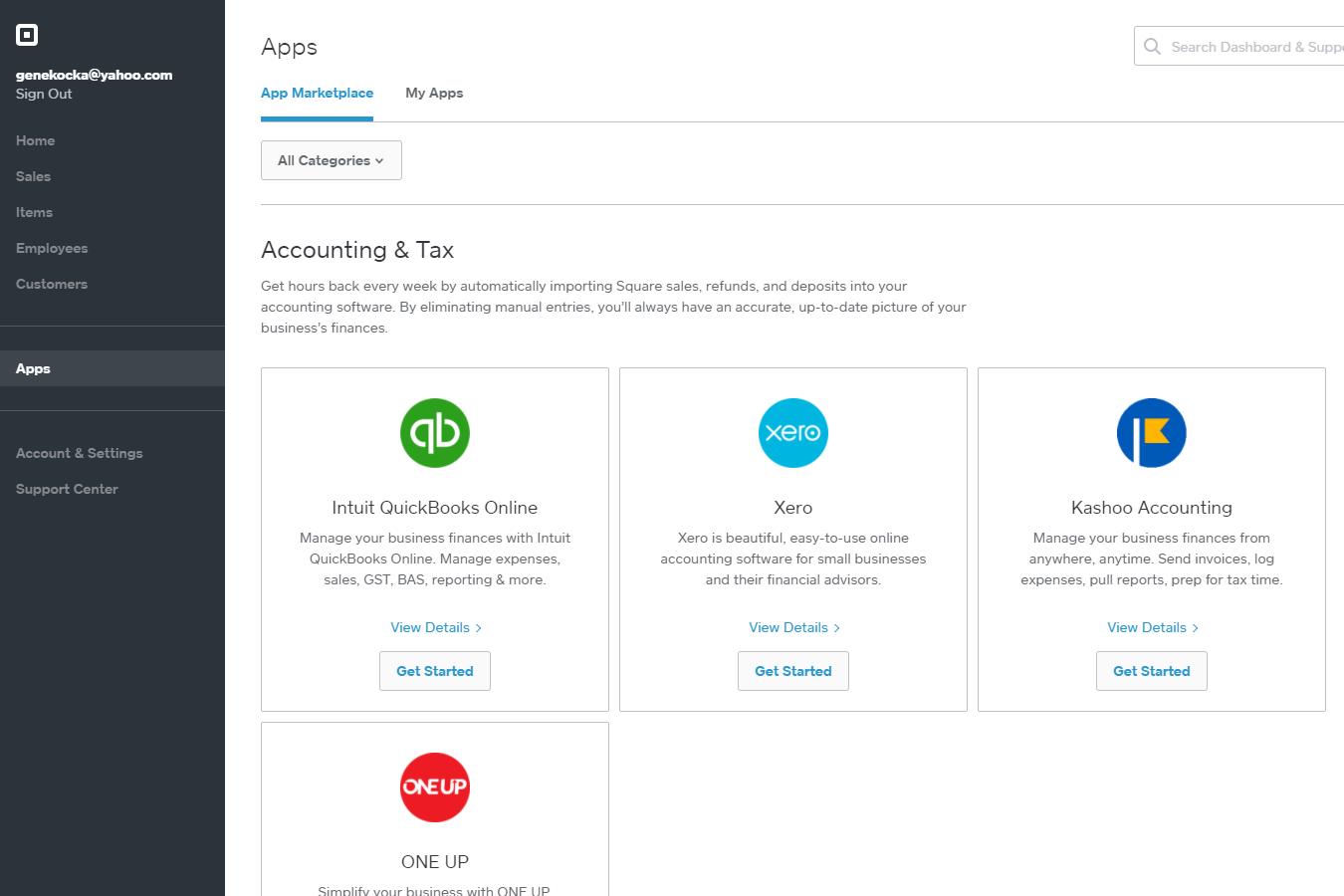1344x896 pixels.
Task: Open the Support Center sidebar item
Action: point(67,489)
